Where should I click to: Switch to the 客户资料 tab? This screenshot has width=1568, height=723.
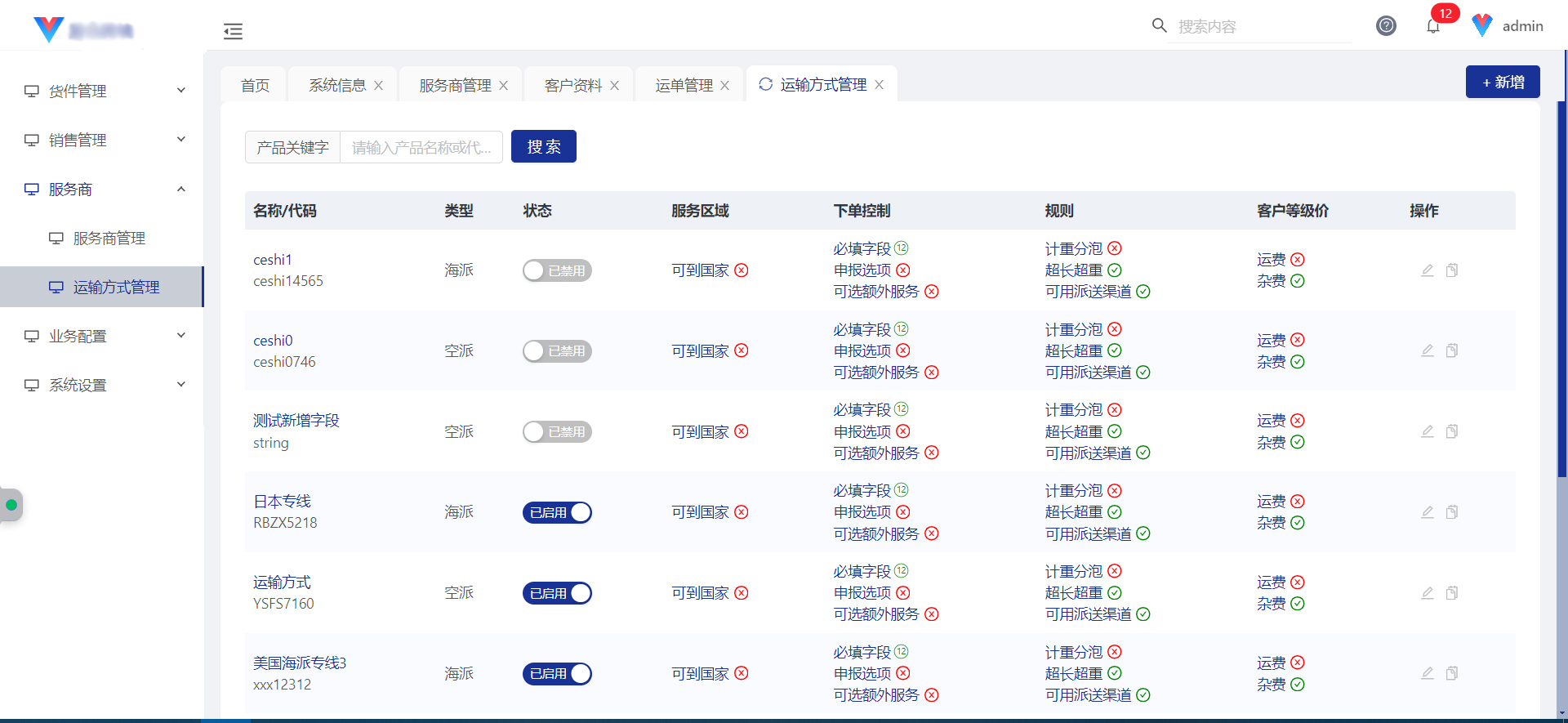click(x=572, y=85)
